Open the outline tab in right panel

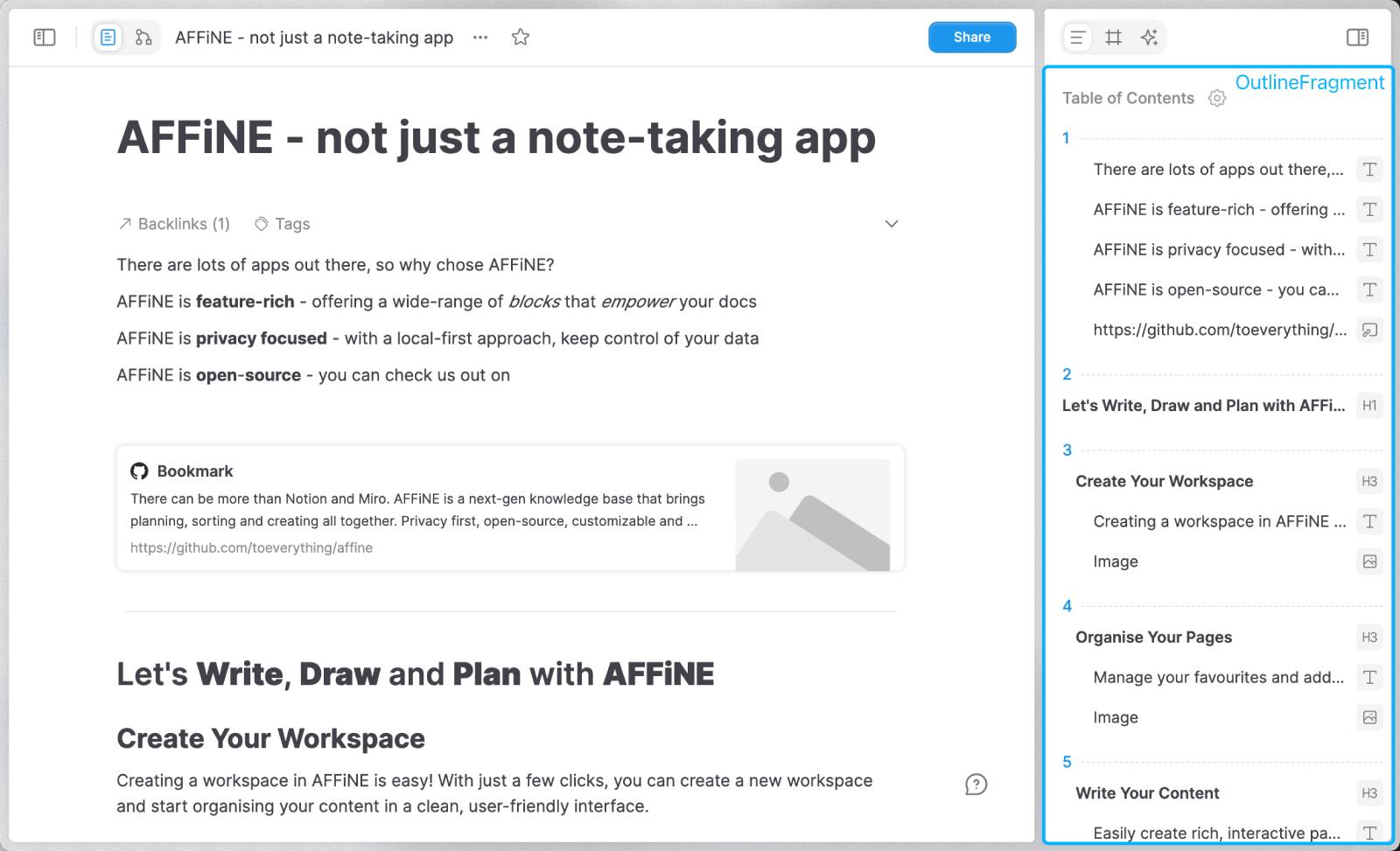pos(1078,38)
